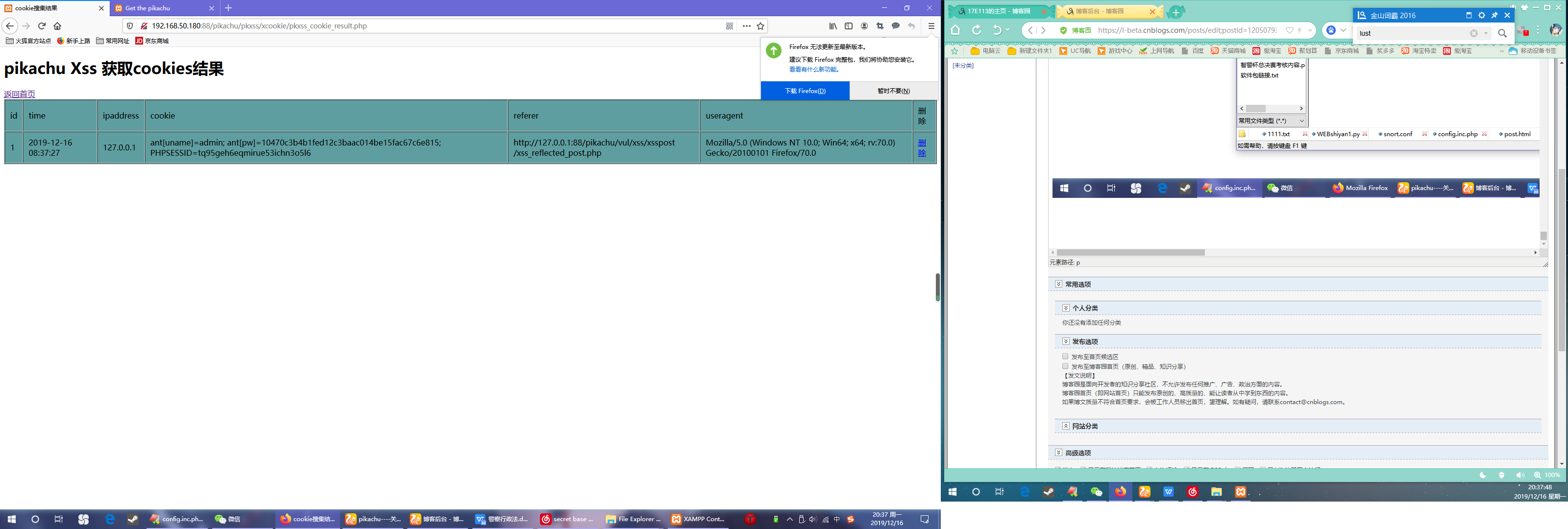Click 下载 Firefox button
Image resolution: width=1568 pixels, height=529 pixels.
point(805,91)
